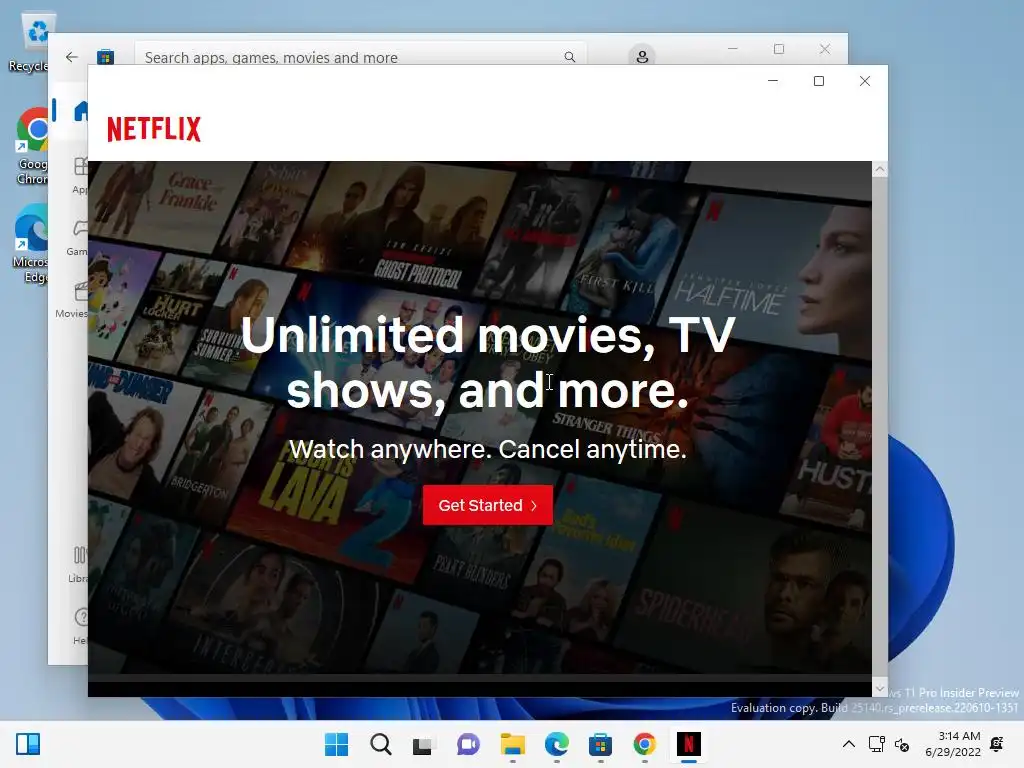The image size is (1024, 768).
Task: Go back in Microsoft Store window
Action: (72, 57)
